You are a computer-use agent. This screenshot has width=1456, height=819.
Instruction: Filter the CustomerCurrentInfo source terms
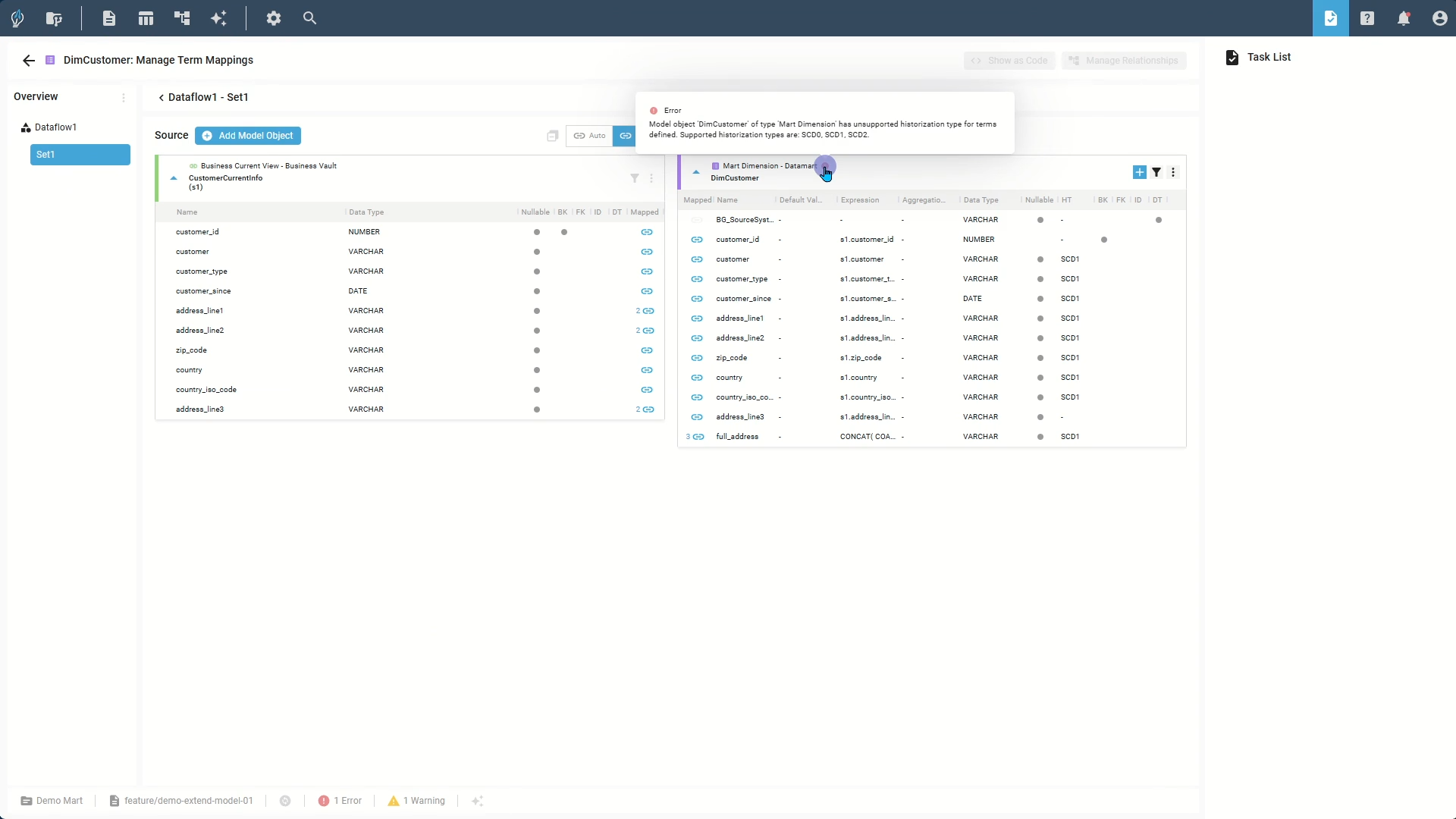click(635, 178)
